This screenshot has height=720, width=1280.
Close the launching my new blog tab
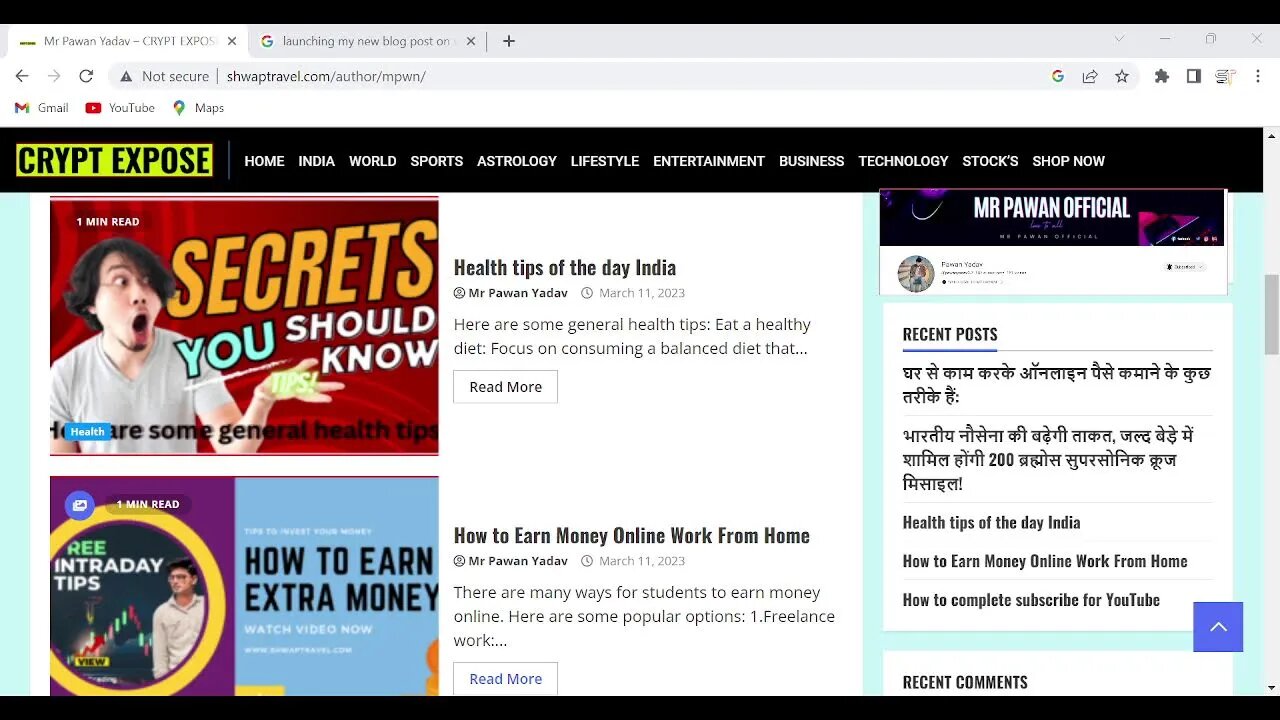472,41
